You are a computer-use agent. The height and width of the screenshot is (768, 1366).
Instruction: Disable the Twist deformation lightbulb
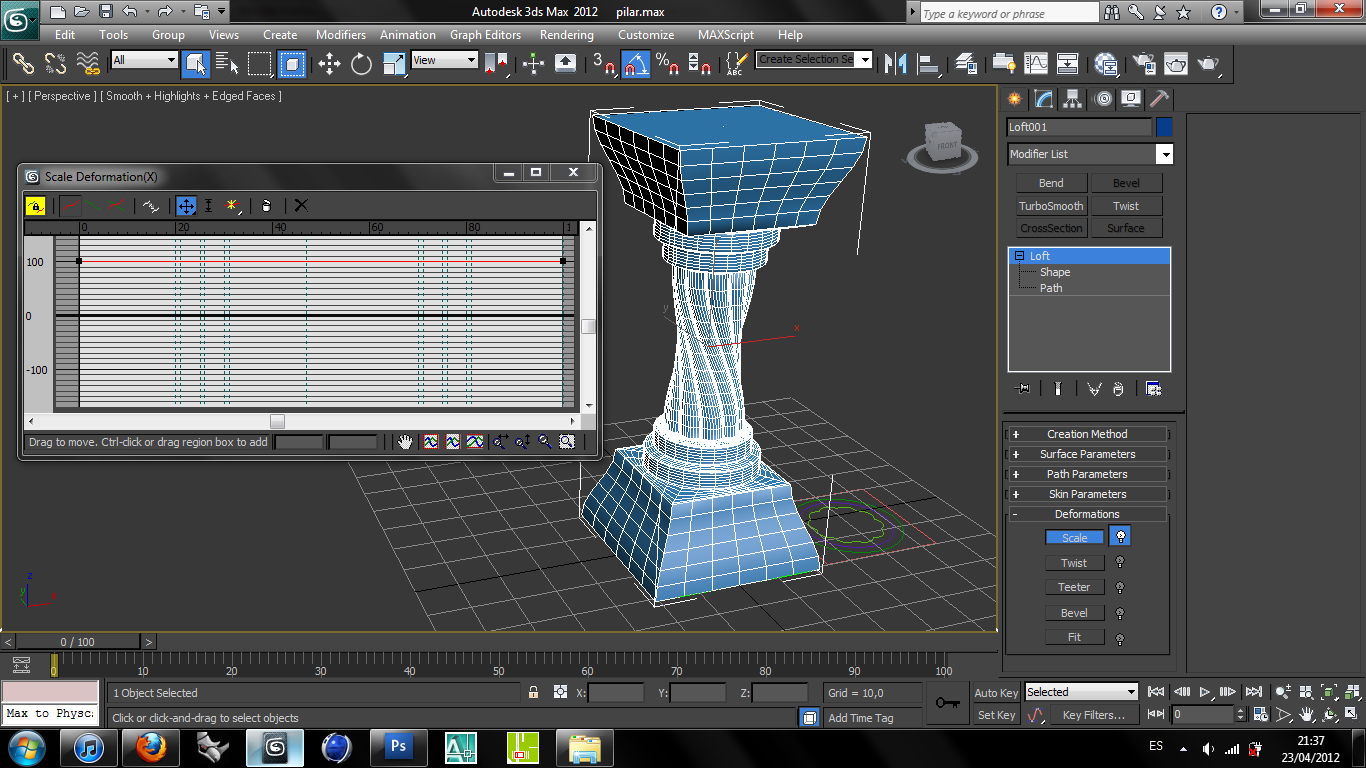pos(1120,563)
